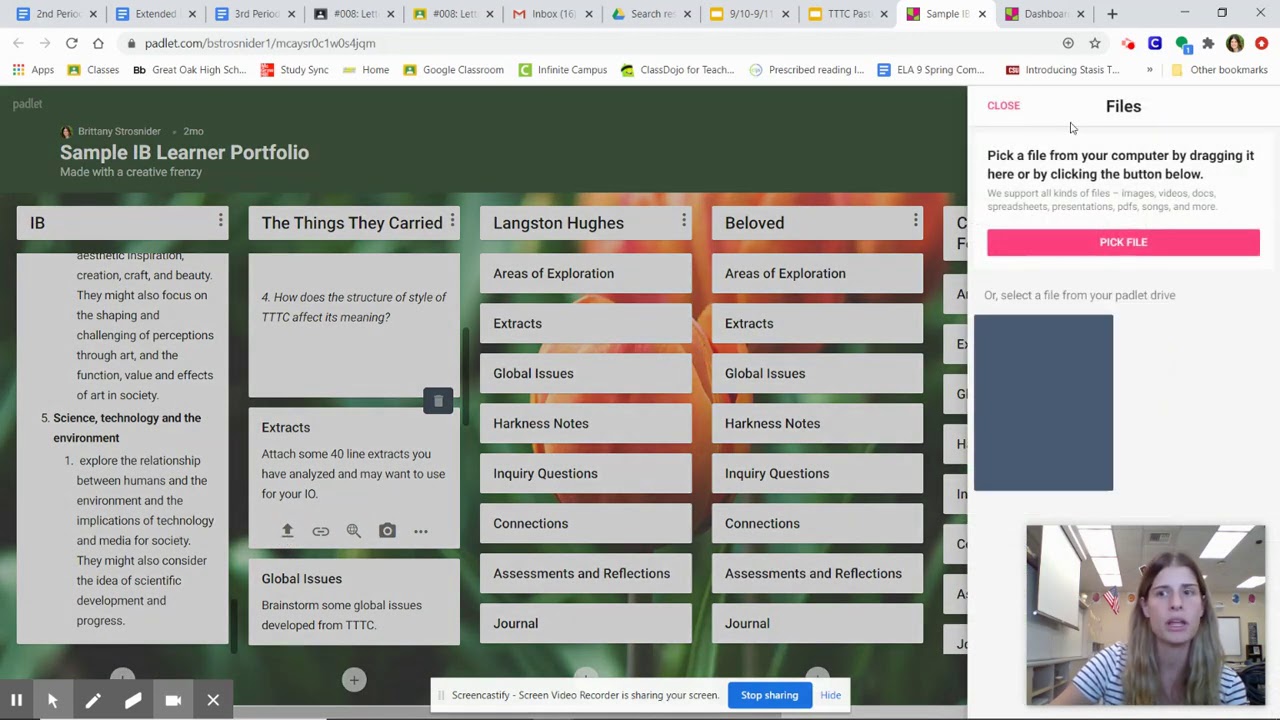1280x720 pixels.
Task: Open Connections under Langston Hughes
Action: pos(585,523)
